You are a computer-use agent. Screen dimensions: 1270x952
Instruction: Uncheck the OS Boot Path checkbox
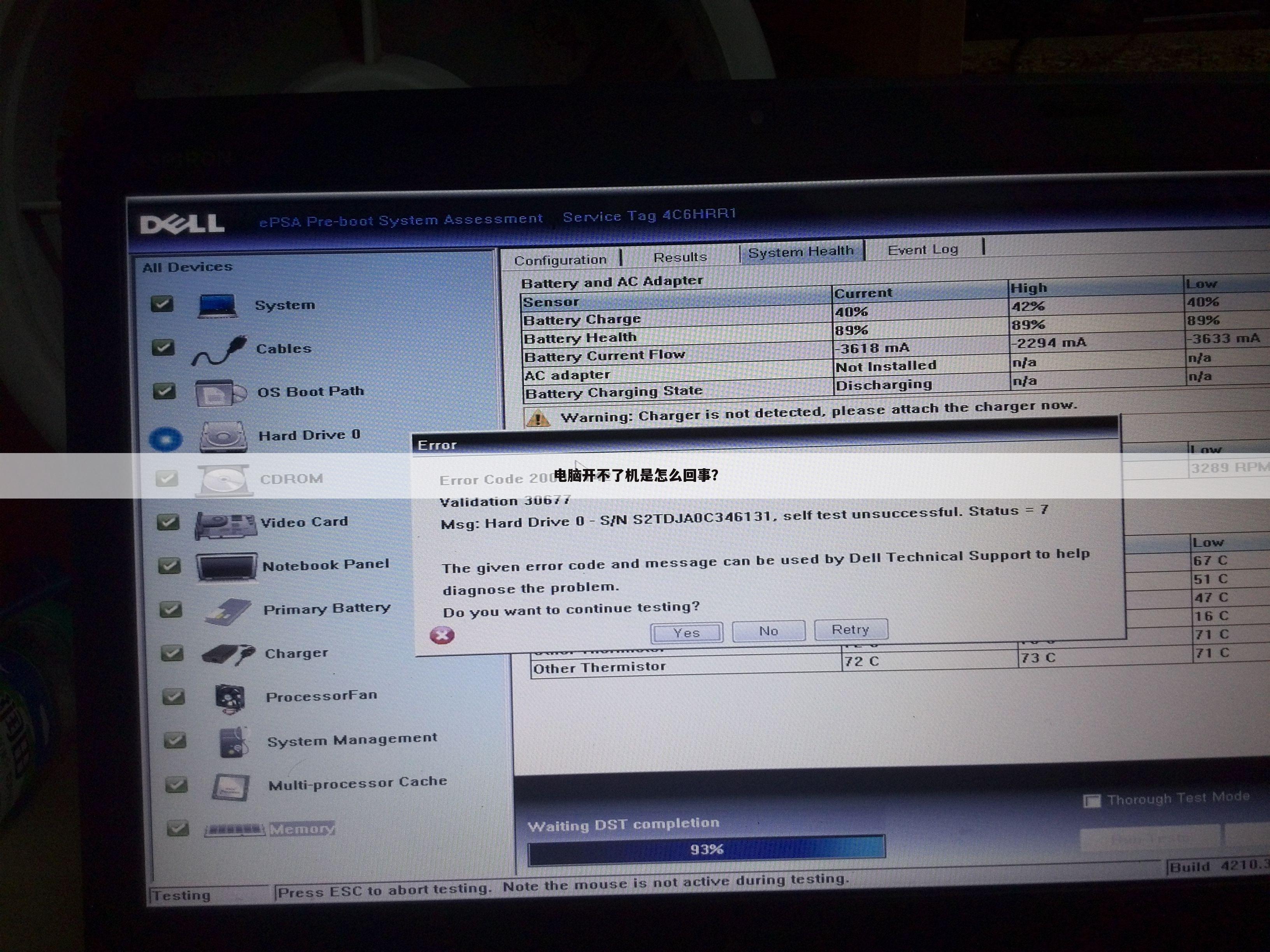click(164, 391)
